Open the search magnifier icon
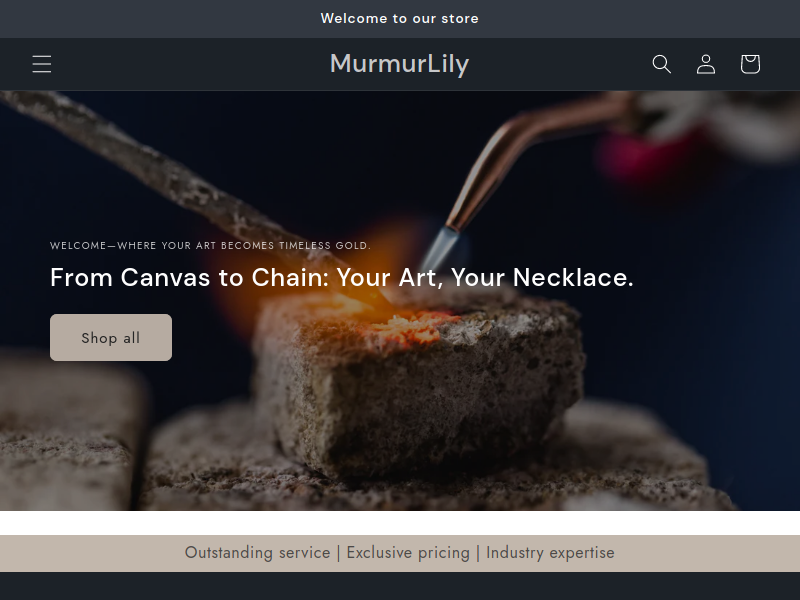This screenshot has height=600, width=800. click(662, 64)
